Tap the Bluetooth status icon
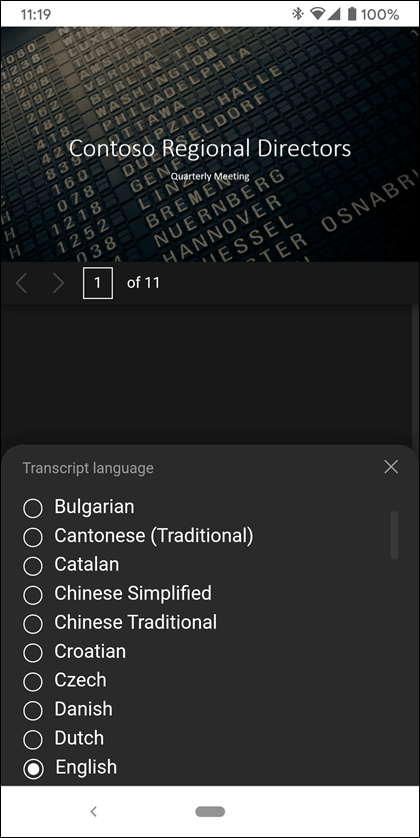Viewport: 420px width, 838px height. 298,14
